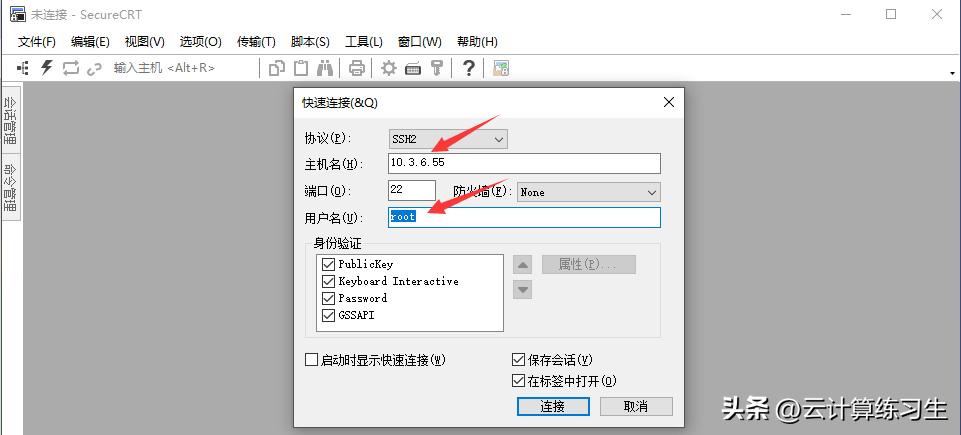961x435 pixels.
Task: Click the Quick Connect lightning icon
Action: click(47, 67)
